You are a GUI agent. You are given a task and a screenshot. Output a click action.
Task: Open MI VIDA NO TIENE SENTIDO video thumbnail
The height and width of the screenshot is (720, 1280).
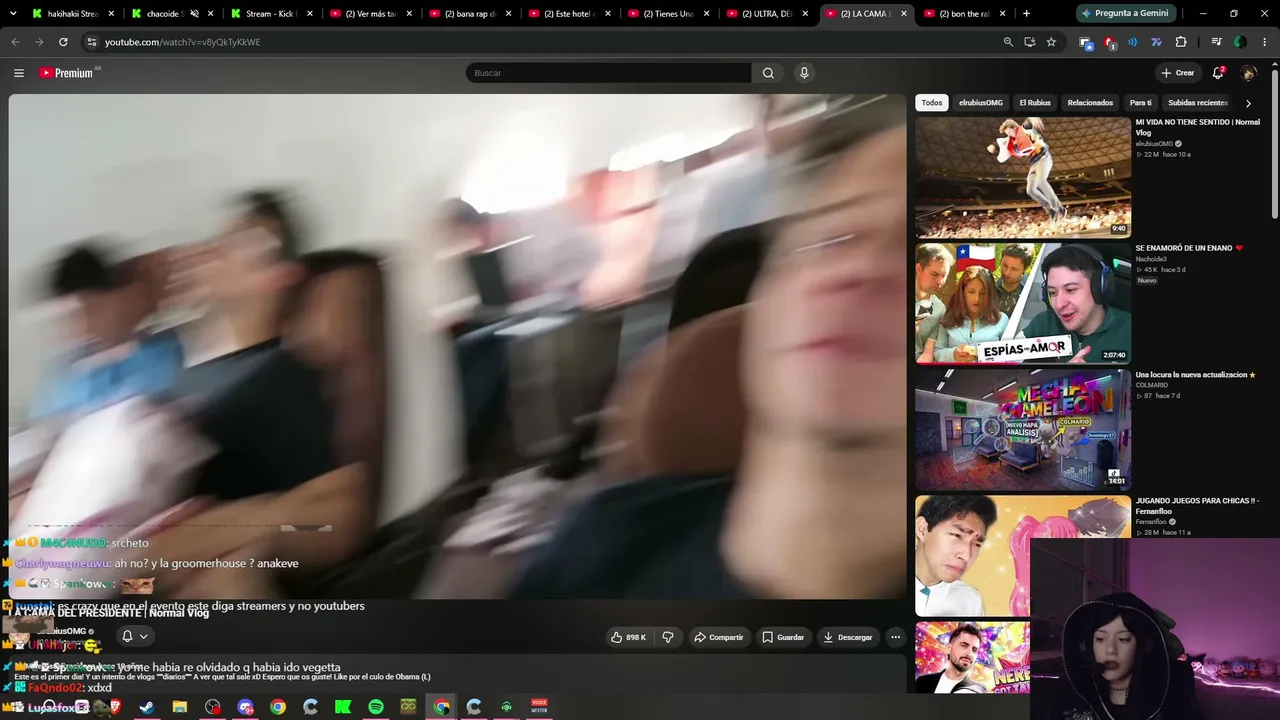coord(1023,177)
